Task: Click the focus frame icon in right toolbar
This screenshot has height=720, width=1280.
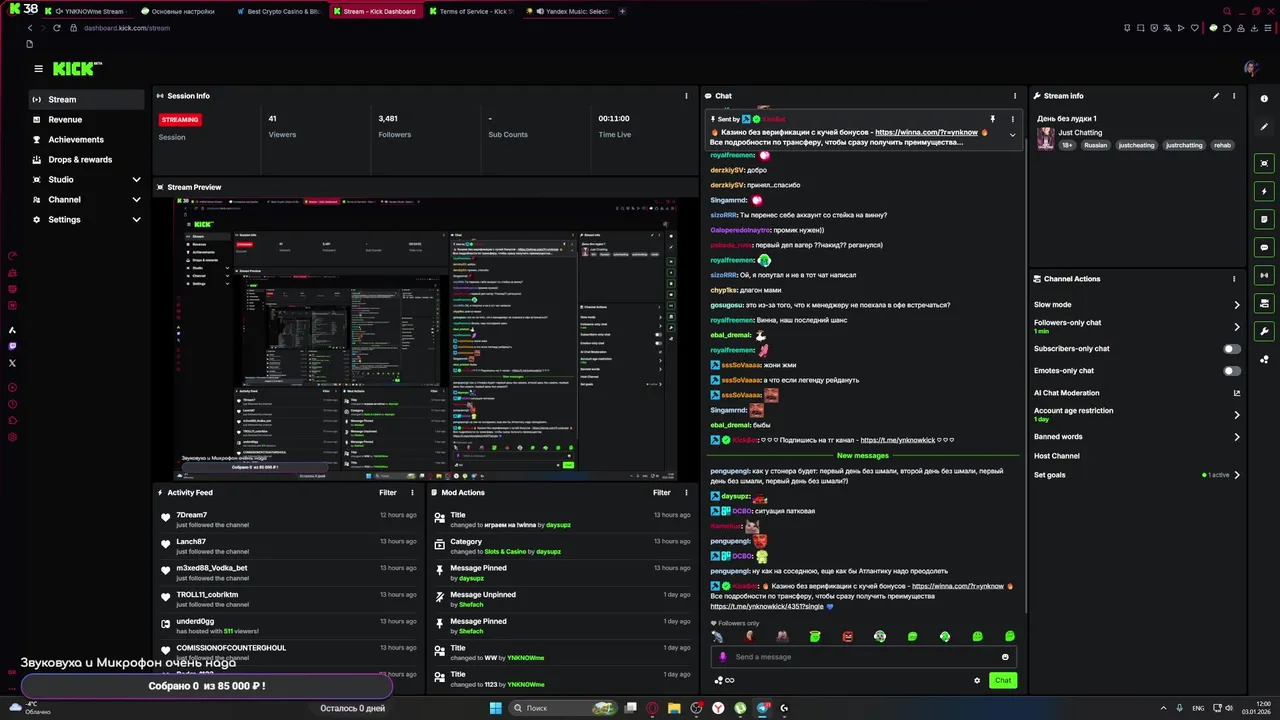Action: point(1264,163)
